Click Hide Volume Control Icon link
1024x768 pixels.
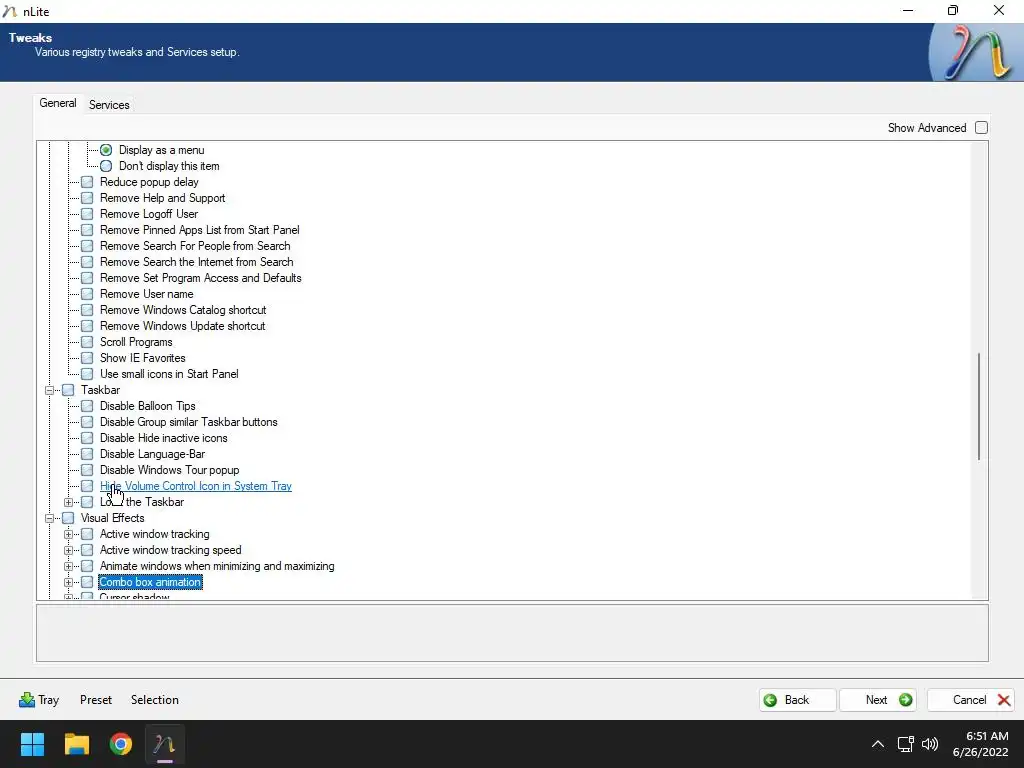(196, 486)
